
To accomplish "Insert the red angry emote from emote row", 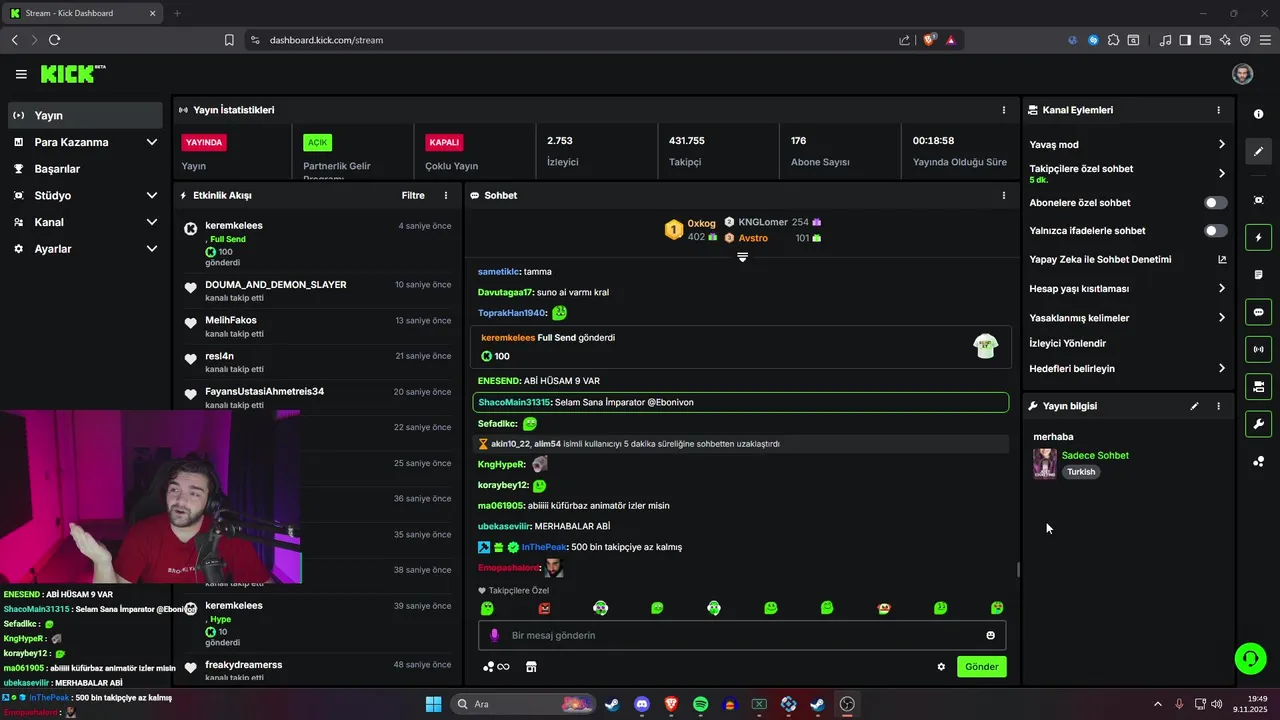I will (x=544, y=608).
